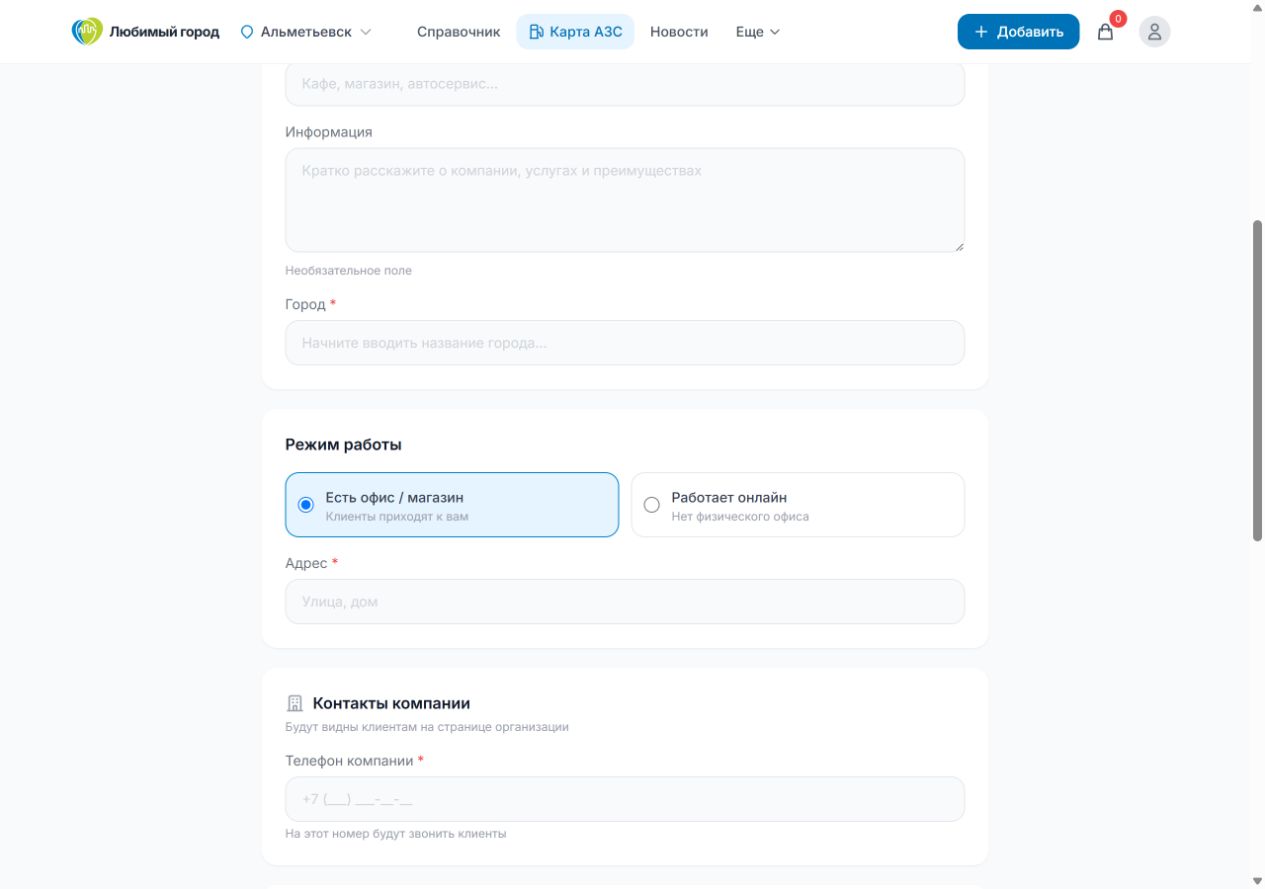
Task: Click the textarea resize handle in Информация
Action: click(959, 246)
